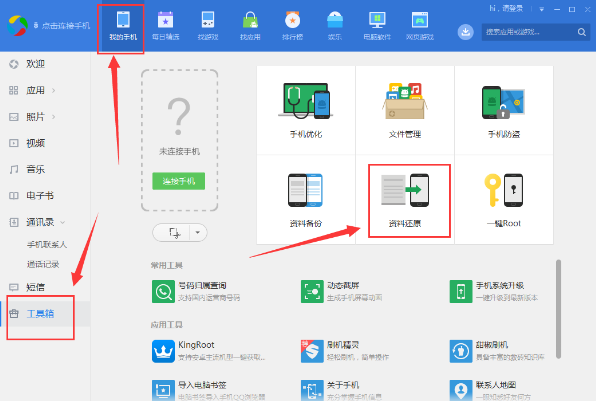Screen dimensions: 596x401
Task: Open 手机防盗 anti-theft tool
Action: (x=504, y=110)
